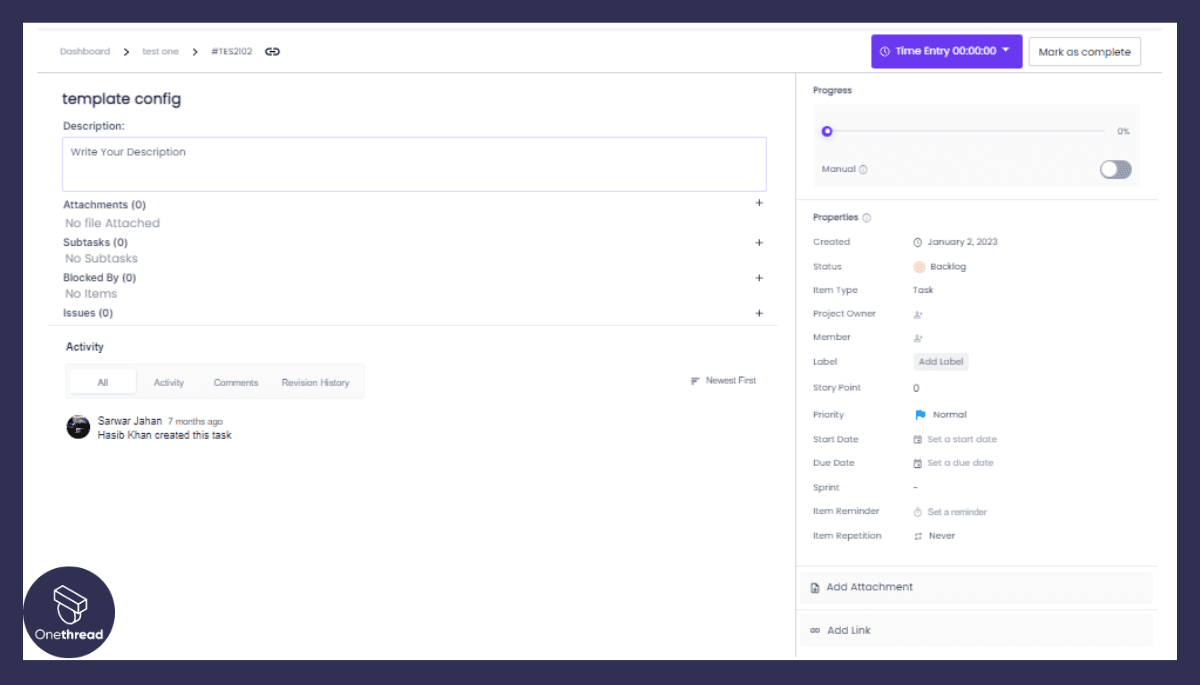This screenshot has width=1200, height=685.
Task: Add a Member using the person icon
Action: (918, 338)
